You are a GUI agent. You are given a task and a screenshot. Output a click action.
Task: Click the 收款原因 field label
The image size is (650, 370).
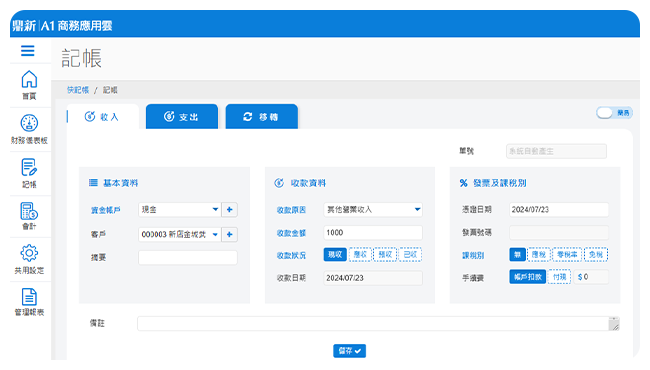[x=291, y=210]
